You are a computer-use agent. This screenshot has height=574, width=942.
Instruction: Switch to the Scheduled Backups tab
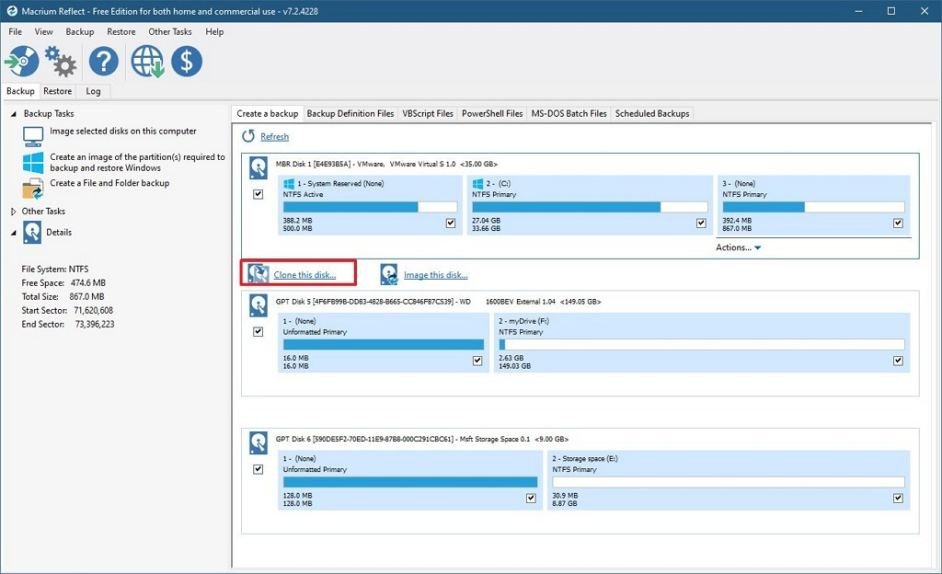tap(652, 114)
